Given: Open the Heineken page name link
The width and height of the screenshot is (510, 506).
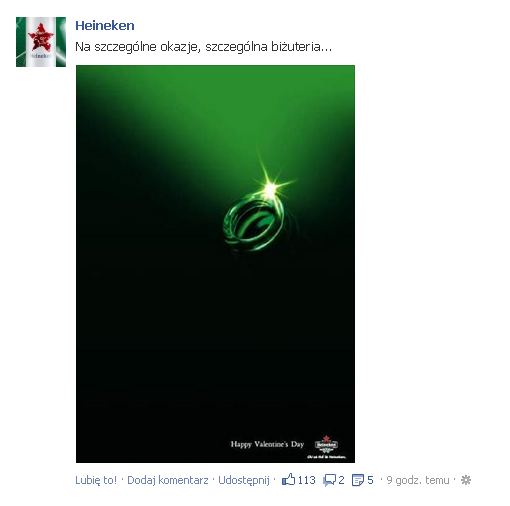Looking at the screenshot, I should click(105, 26).
